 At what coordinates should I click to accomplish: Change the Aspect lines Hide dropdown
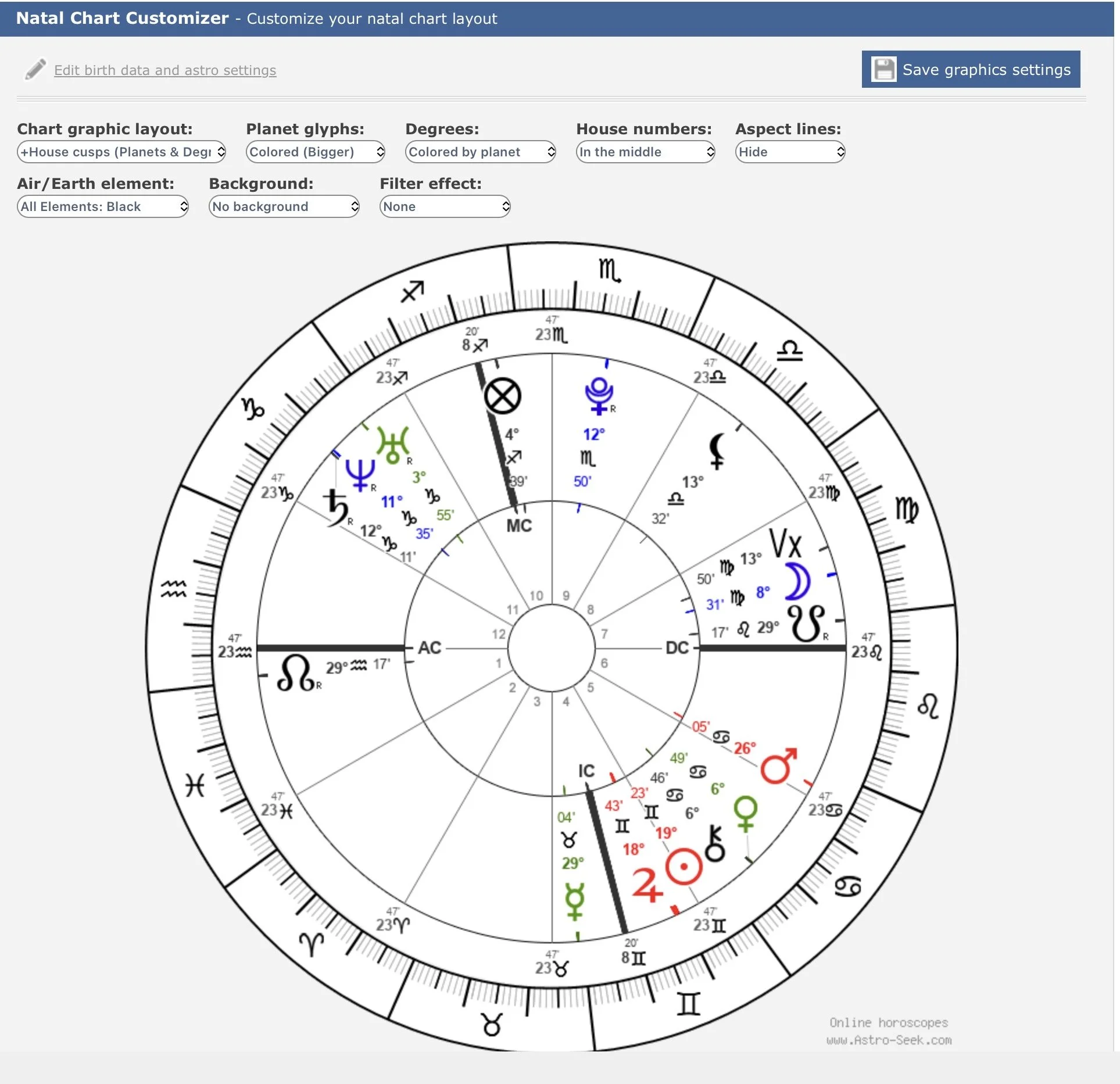tap(789, 152)
